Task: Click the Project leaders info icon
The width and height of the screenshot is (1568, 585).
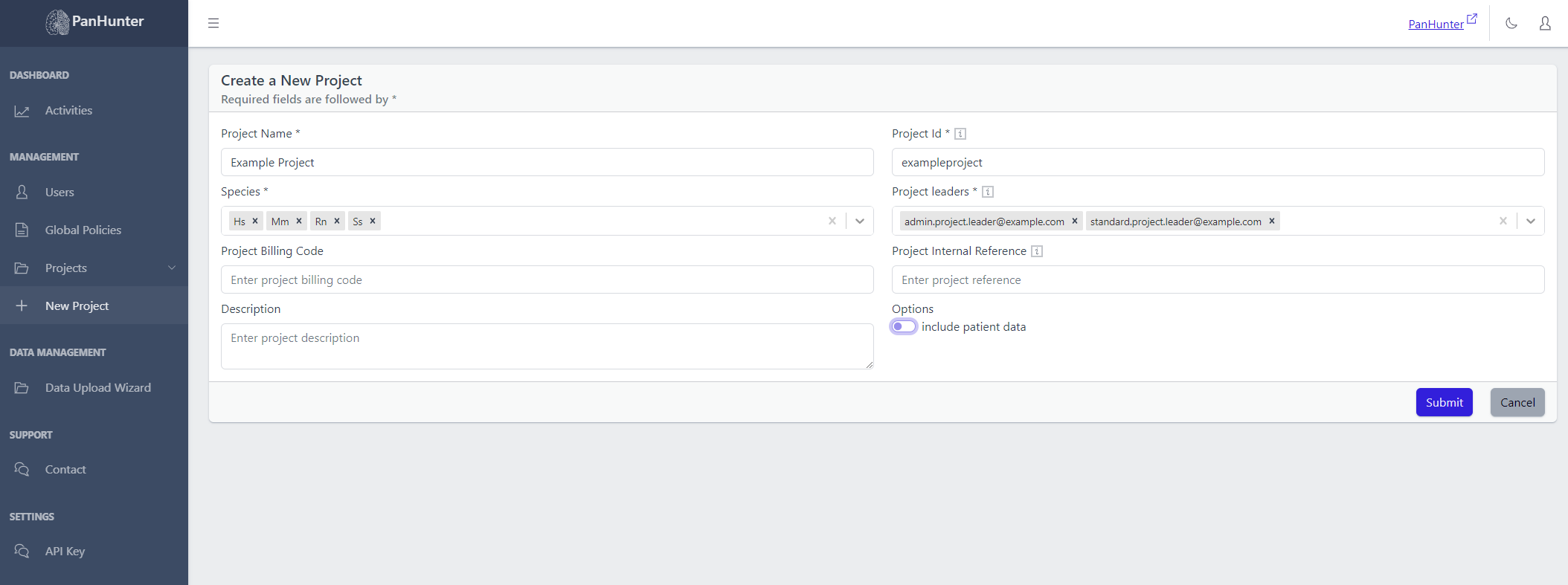Action: point(988,192)
